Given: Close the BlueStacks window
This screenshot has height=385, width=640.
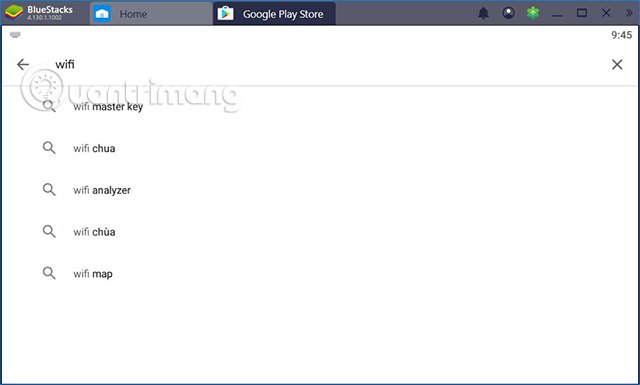Looking at the screenshot, I should tap(606, 13).
